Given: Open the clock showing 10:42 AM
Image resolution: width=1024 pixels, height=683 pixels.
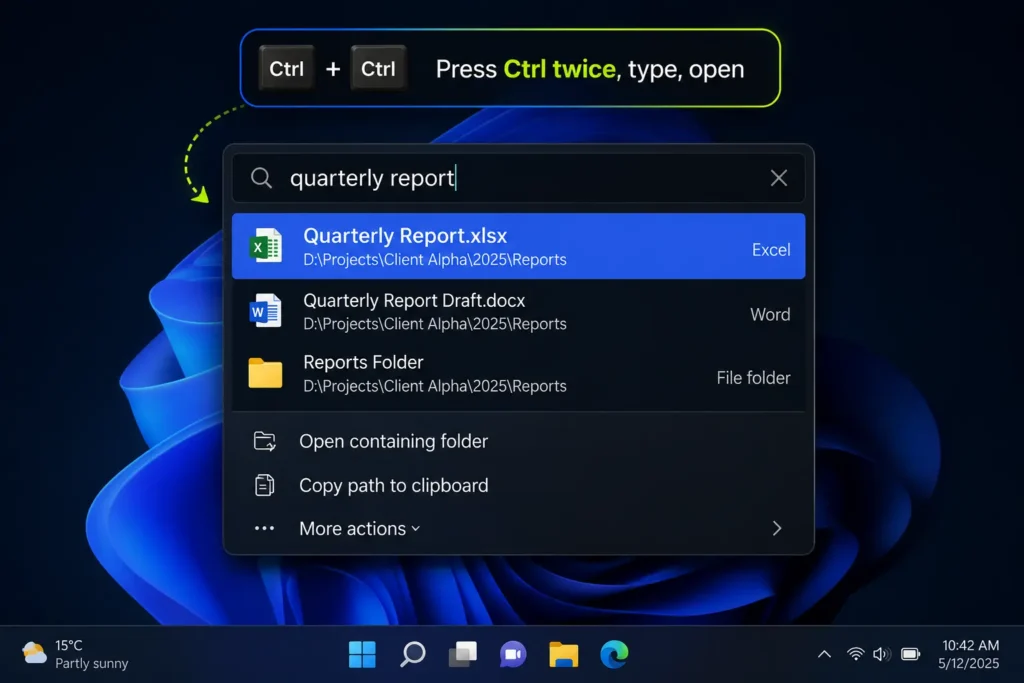Looking at the screenshot, I should (x=970, y=654).
